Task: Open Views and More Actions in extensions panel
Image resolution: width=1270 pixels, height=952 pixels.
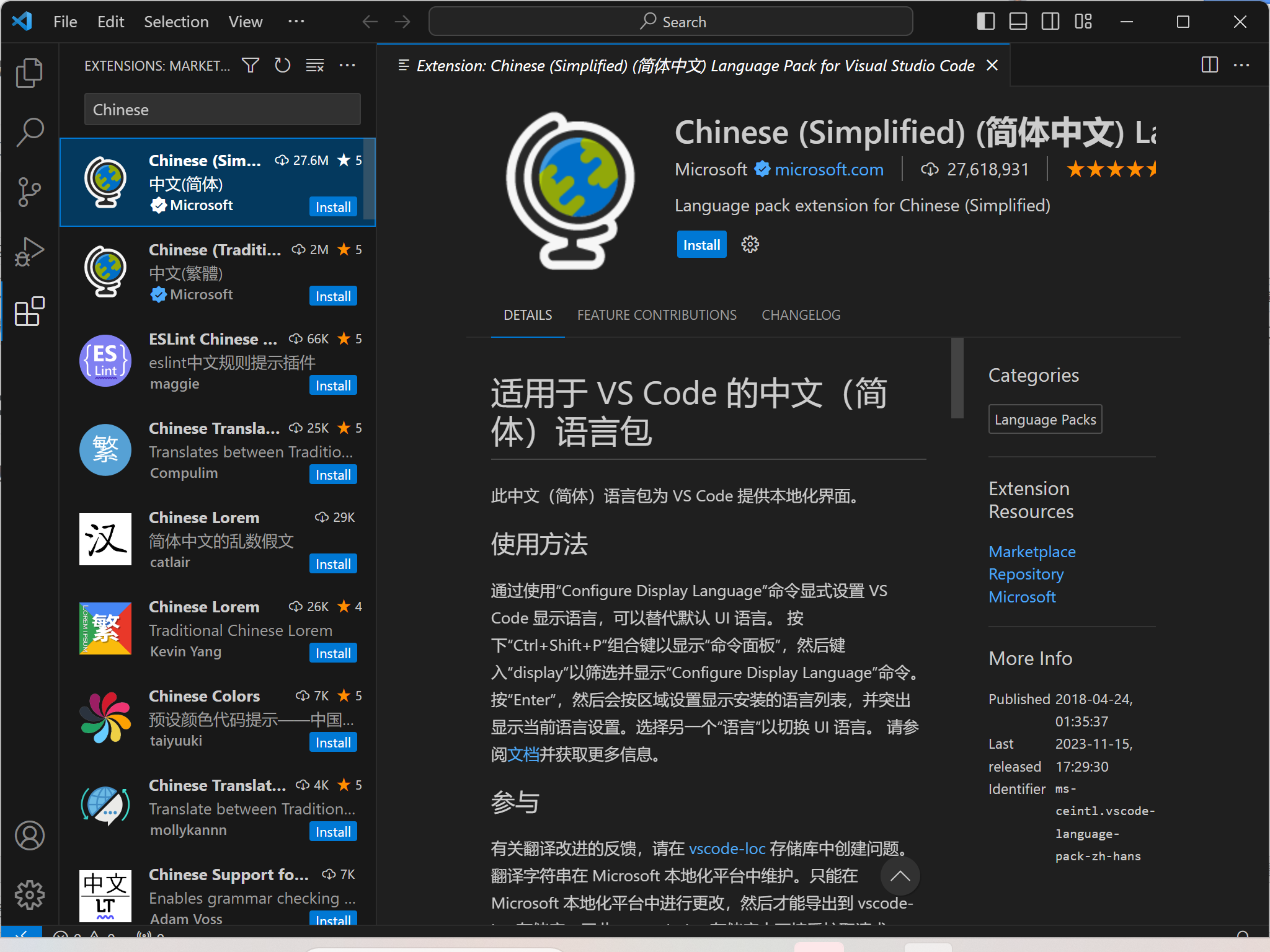Action: [347, 65]
